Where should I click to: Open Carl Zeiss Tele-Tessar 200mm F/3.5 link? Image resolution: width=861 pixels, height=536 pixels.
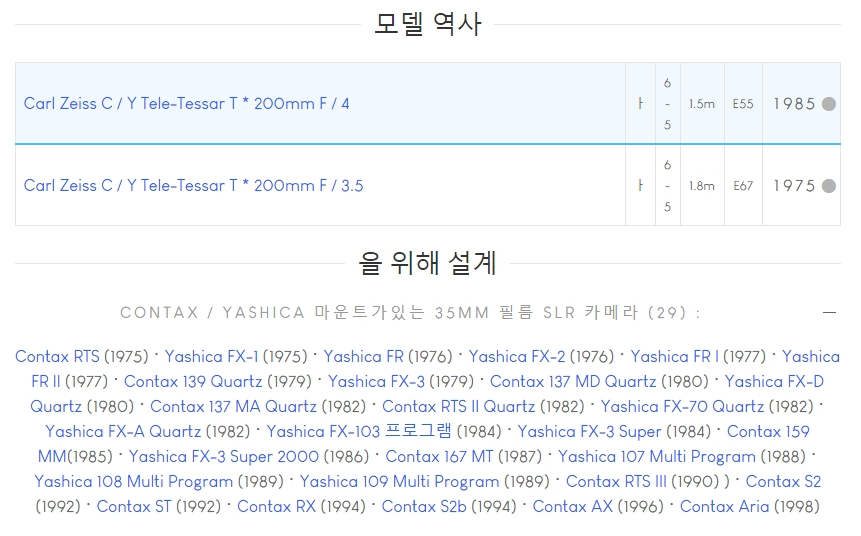pos(193,186)
